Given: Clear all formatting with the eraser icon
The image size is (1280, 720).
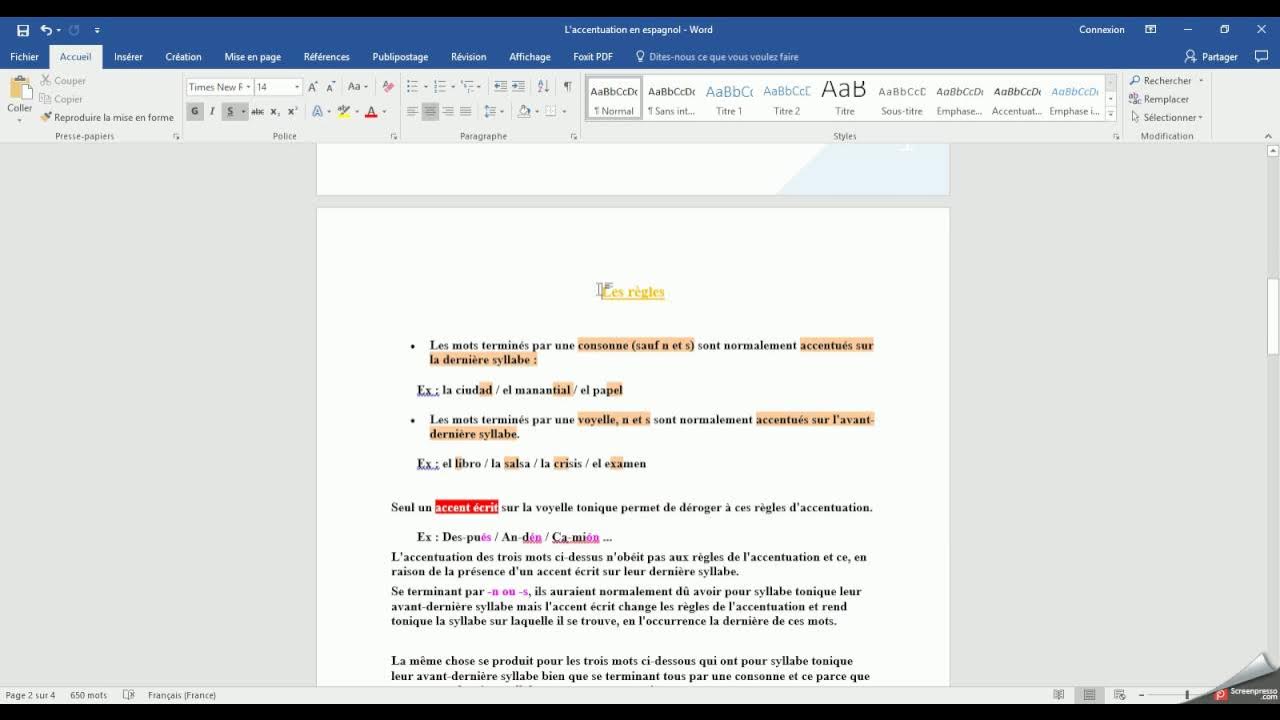Looking at the screenshot, I should (388, 87).
